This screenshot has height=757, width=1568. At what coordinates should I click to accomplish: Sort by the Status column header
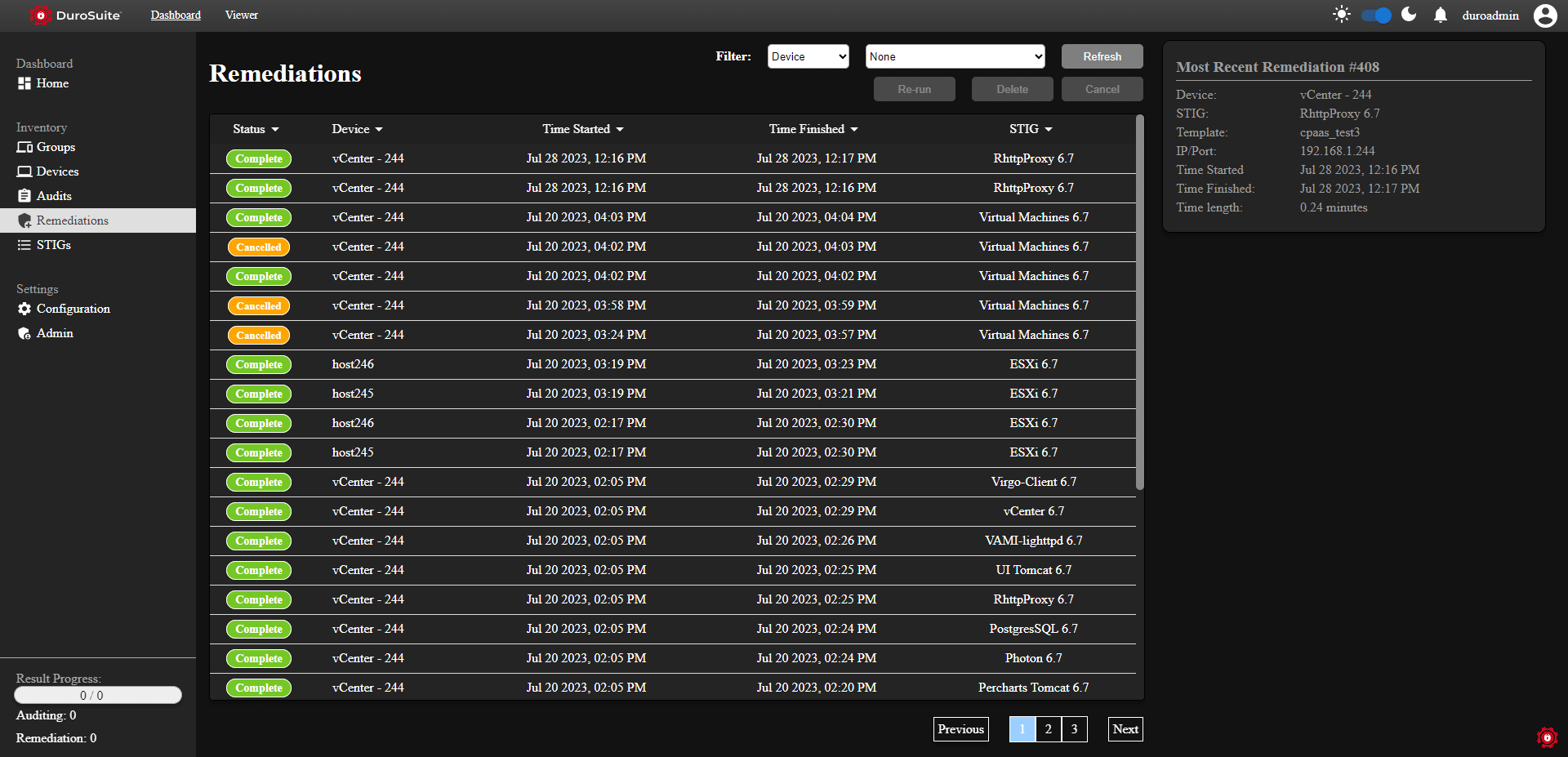click(x=255, y=129)
